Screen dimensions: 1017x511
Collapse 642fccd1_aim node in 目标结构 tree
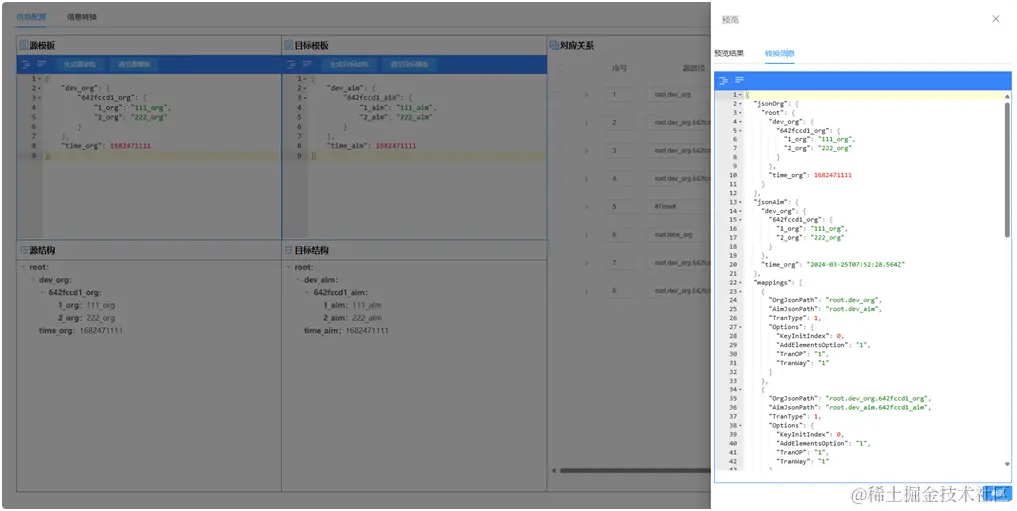(x=308, y=292)
